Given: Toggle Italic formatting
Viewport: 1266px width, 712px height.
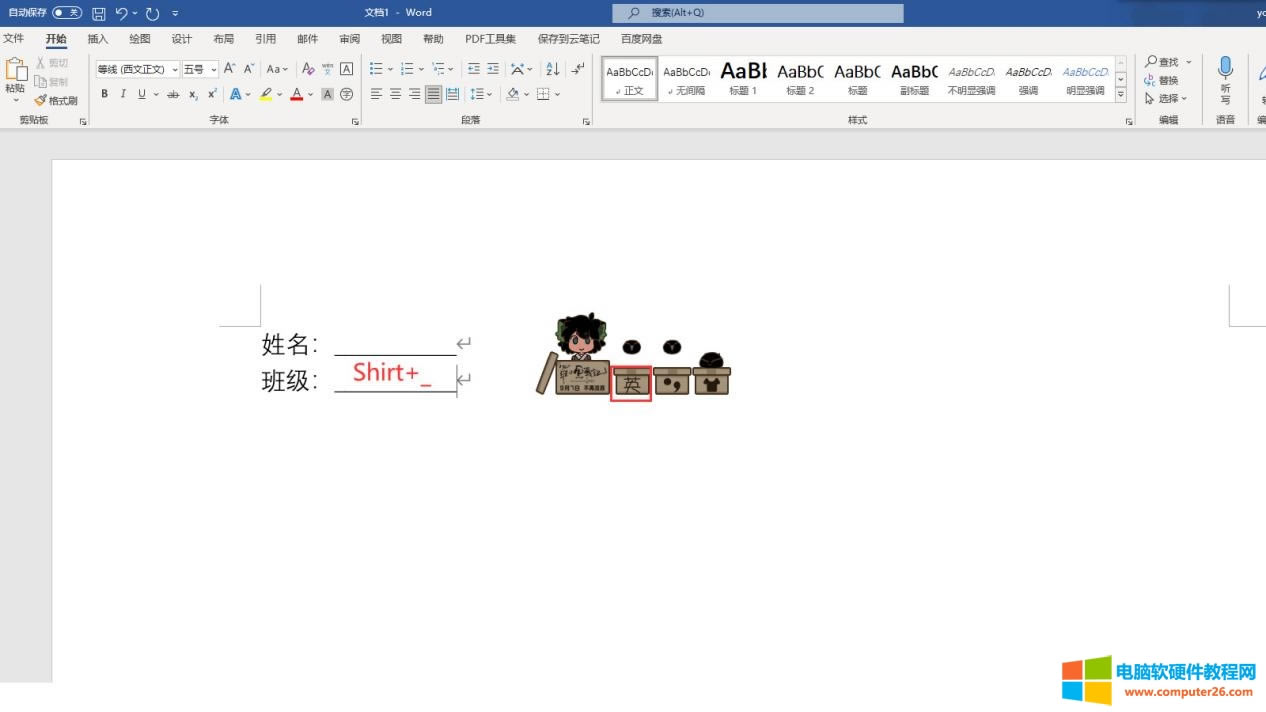Looking at the screenshot, I should click(123, 94).
